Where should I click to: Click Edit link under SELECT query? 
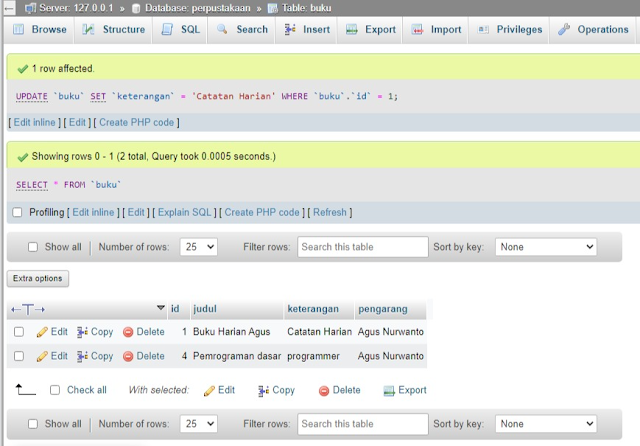[136, 212]
